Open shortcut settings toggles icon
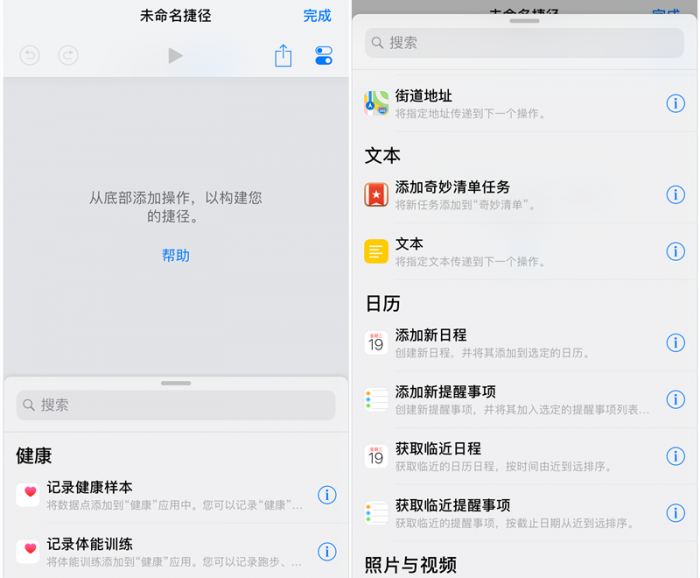The image size is (700, 578). pos(323,56)
